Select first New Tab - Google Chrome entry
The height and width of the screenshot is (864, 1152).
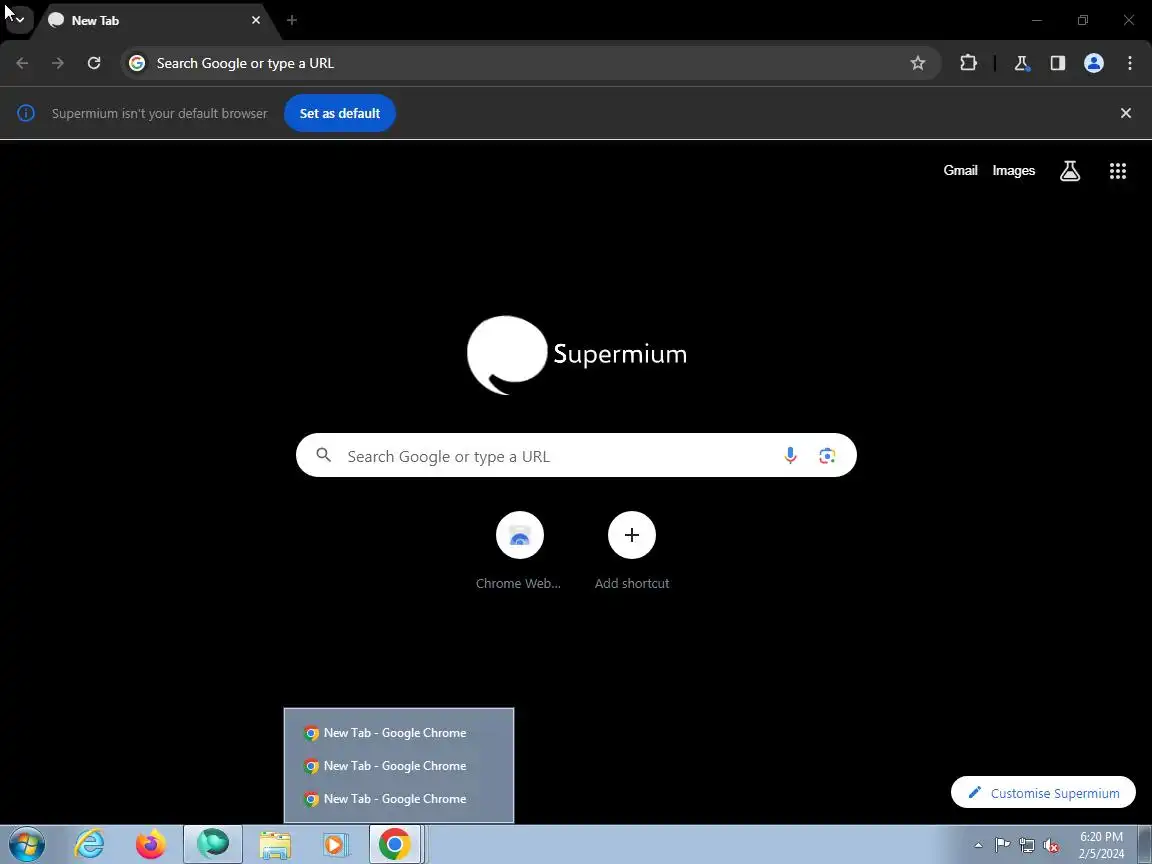coord(399,732)
